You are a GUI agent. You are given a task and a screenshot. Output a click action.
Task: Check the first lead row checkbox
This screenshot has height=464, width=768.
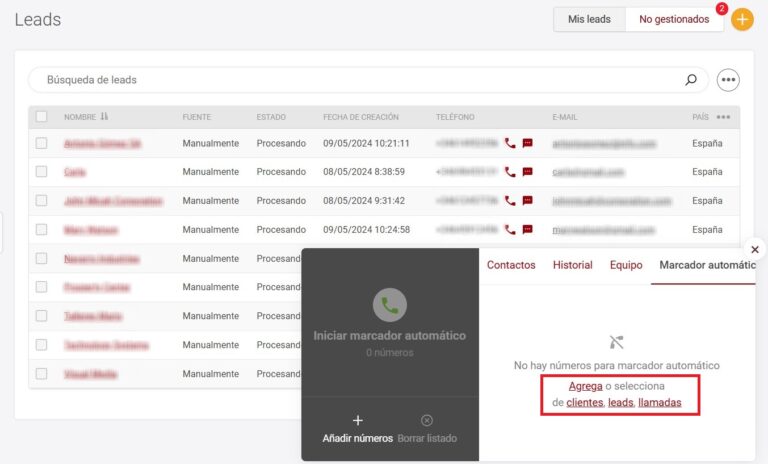tap(41, 143)
